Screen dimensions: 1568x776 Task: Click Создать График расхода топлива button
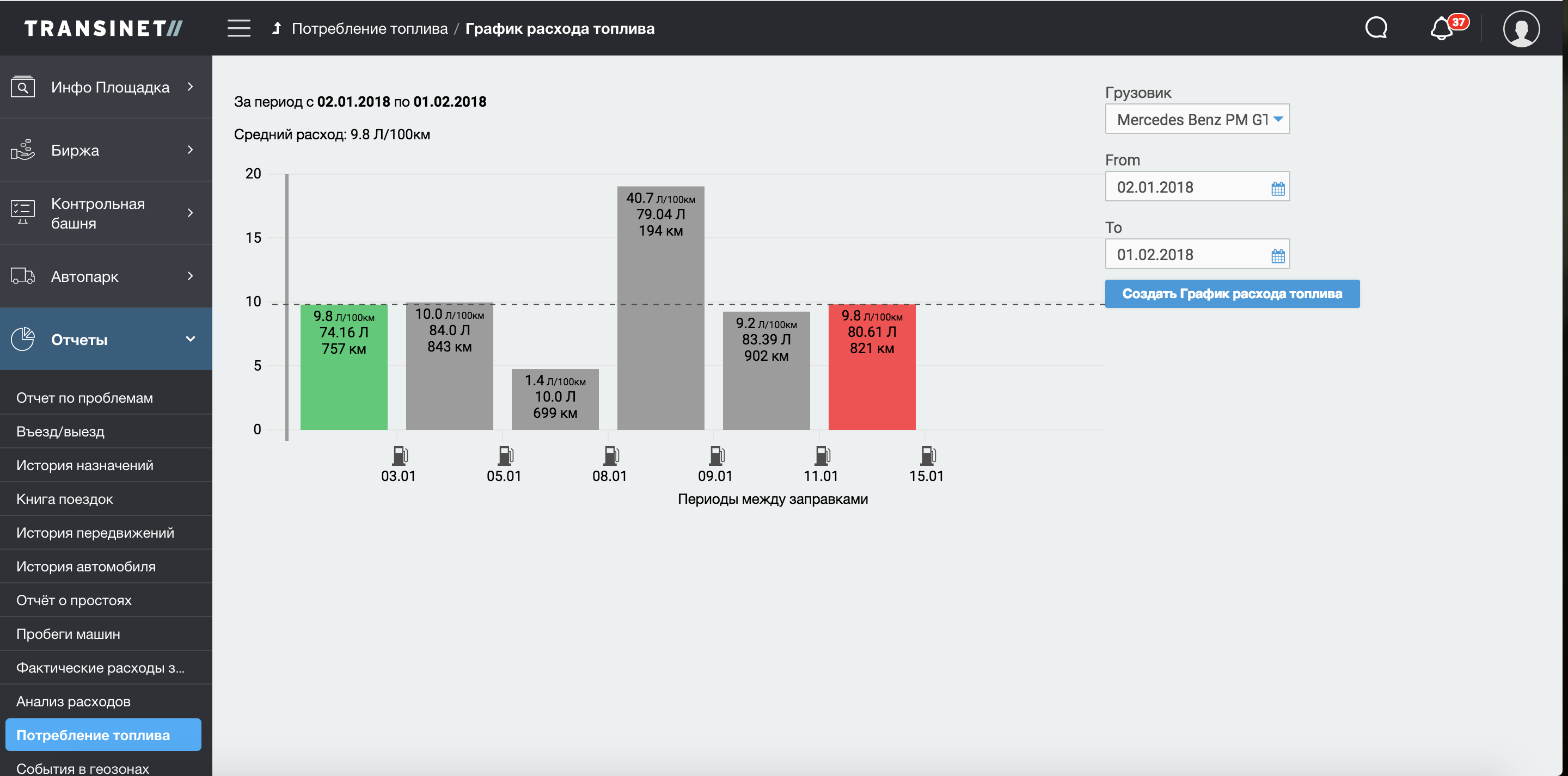point(1232,294)
